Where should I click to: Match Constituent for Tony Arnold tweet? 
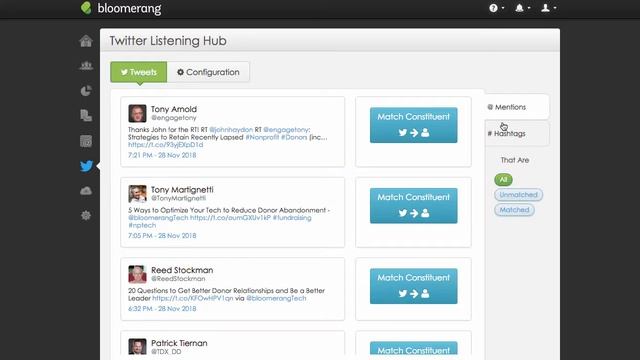coord(413,125)
